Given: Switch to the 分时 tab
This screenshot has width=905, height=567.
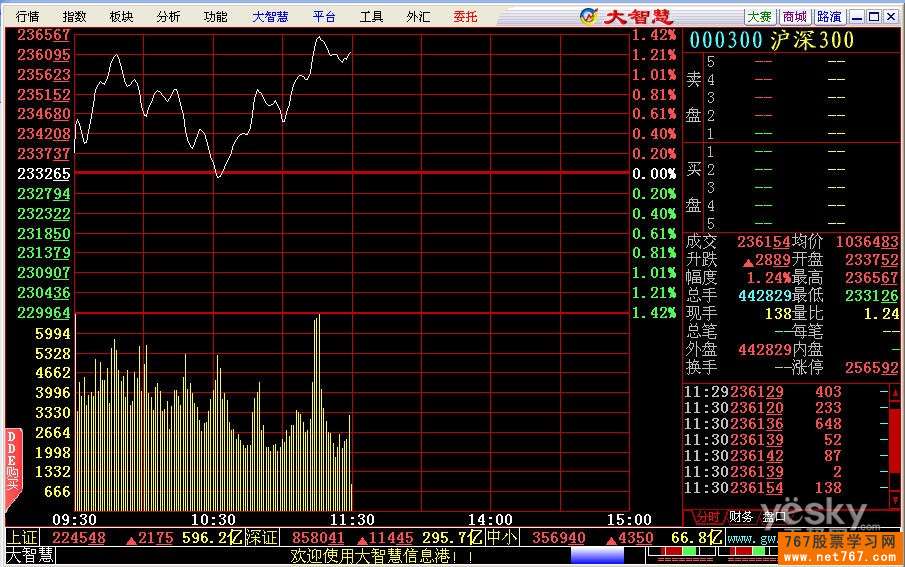Looking at the screenshot, I should click(x=707, y=517).
